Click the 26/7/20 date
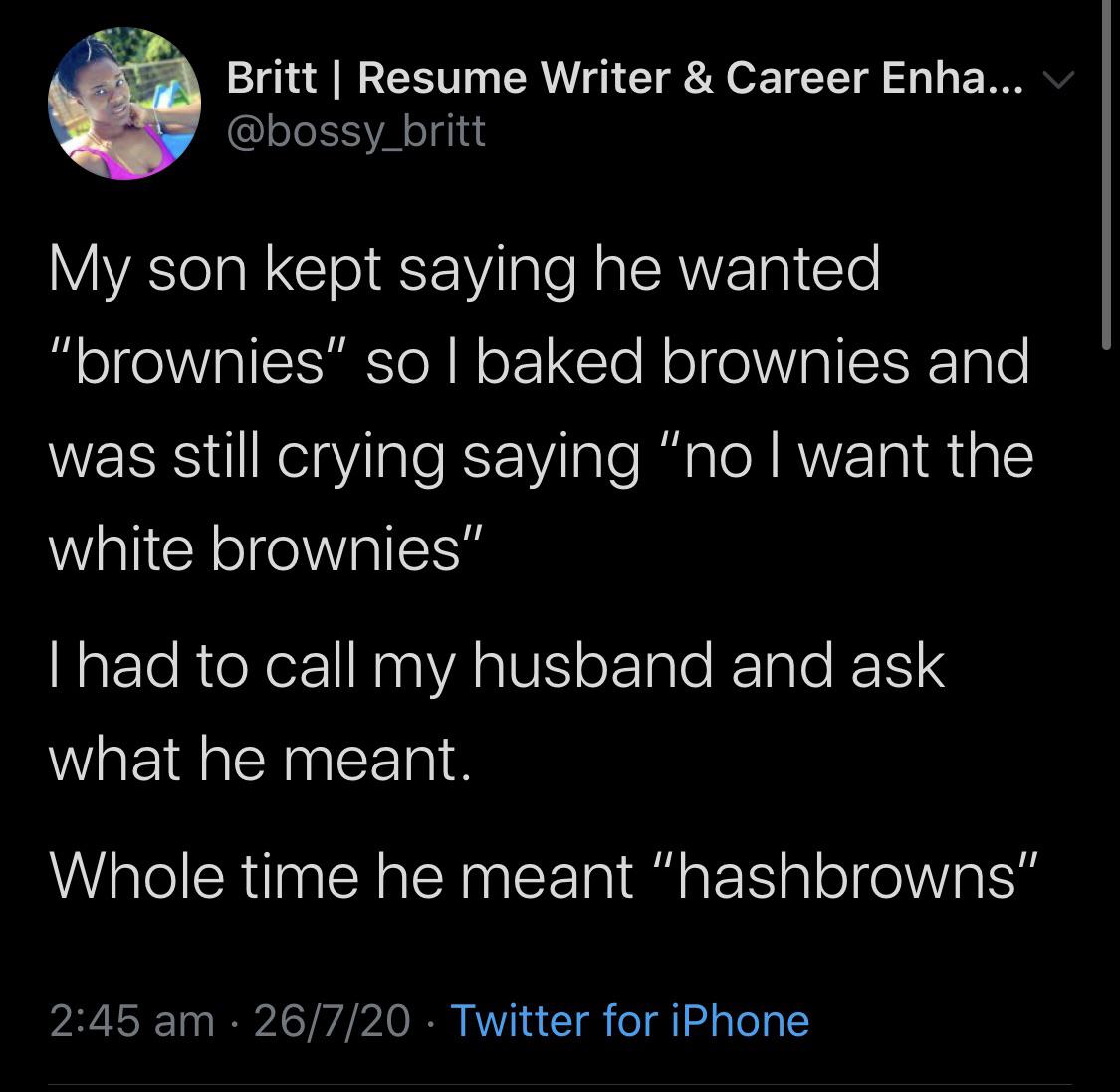 pyautogui.click(x=332, y=1020)
